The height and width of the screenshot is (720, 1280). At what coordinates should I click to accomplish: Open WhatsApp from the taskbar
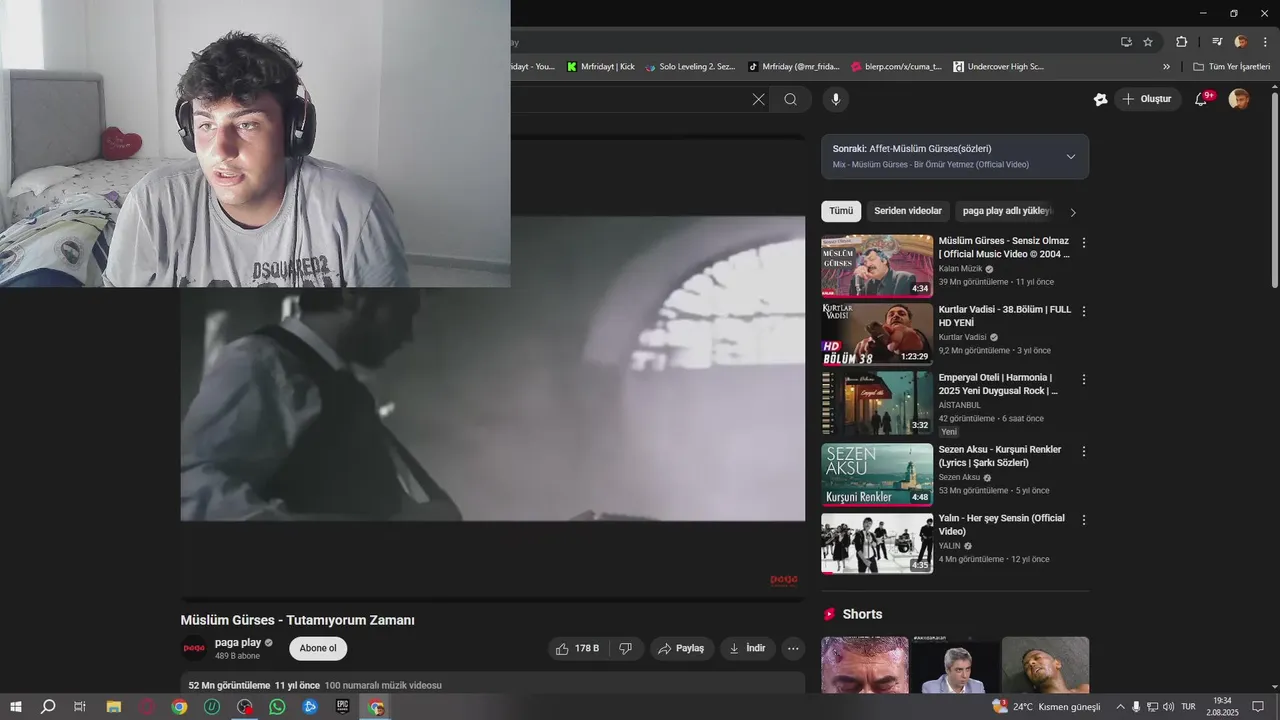(277, 707)
